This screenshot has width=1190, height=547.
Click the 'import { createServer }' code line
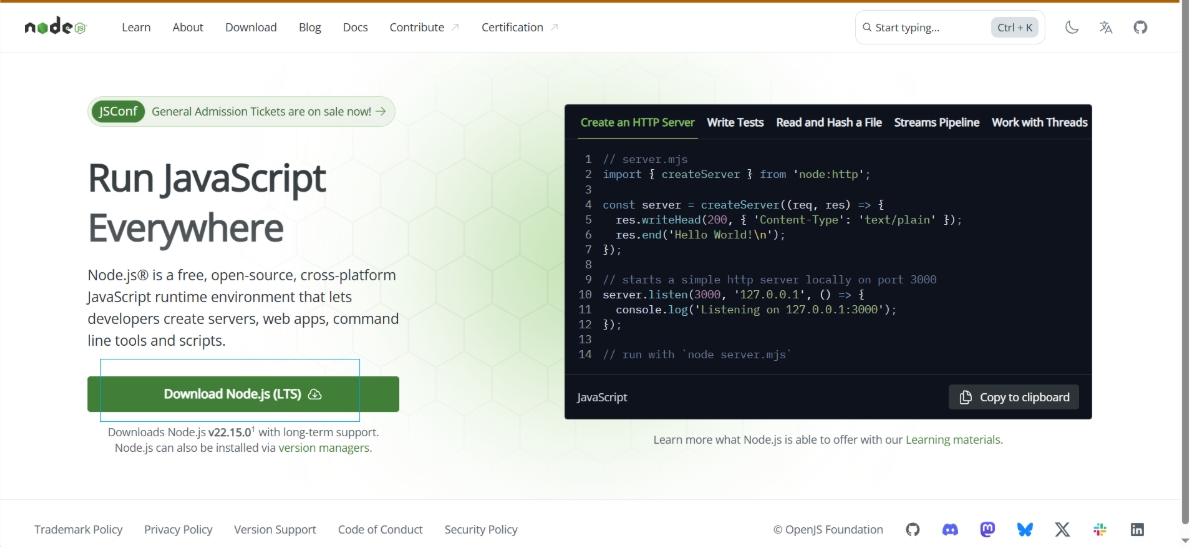tap(736, 174)
